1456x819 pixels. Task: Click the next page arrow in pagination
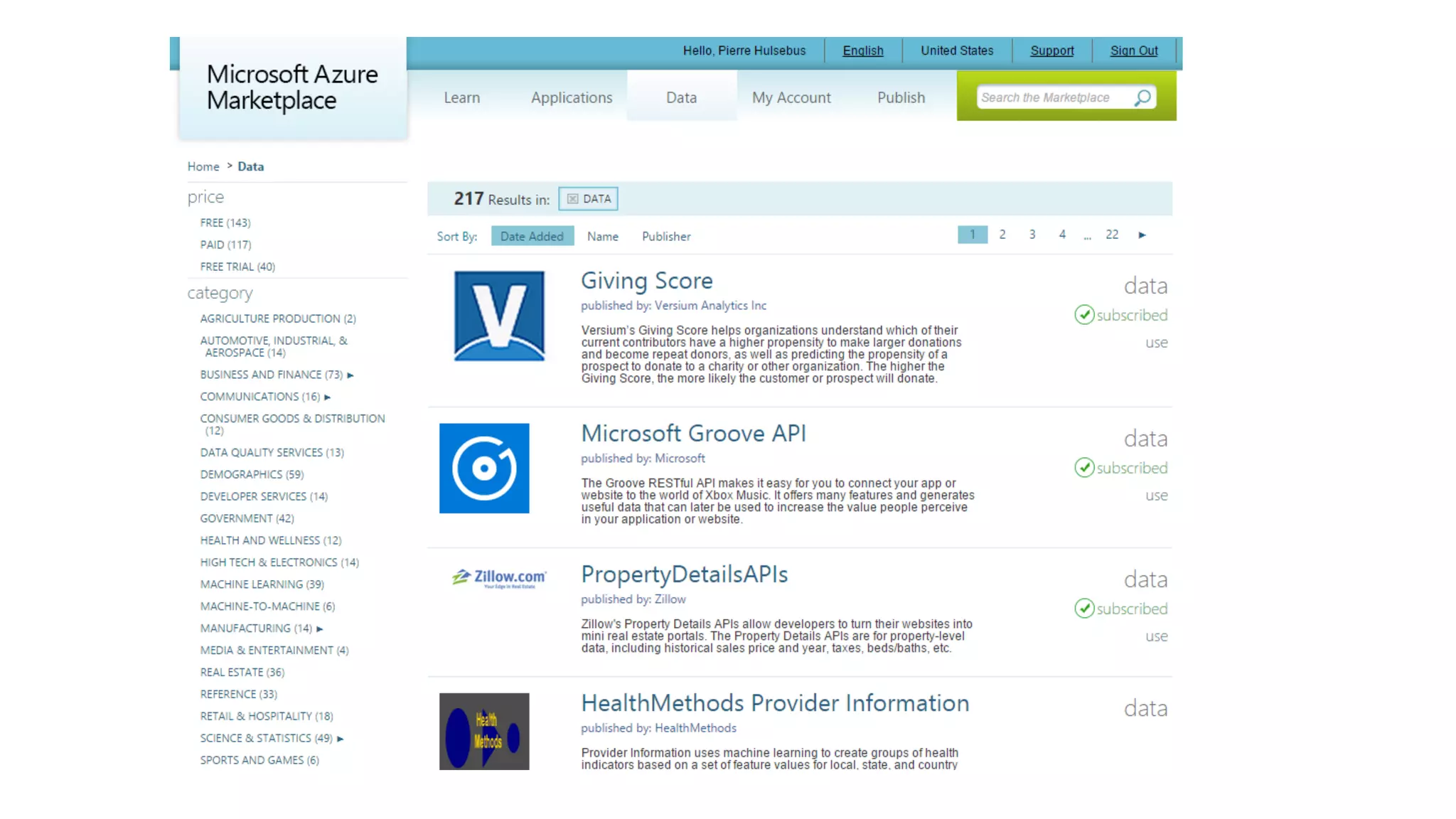[1142, 235]
